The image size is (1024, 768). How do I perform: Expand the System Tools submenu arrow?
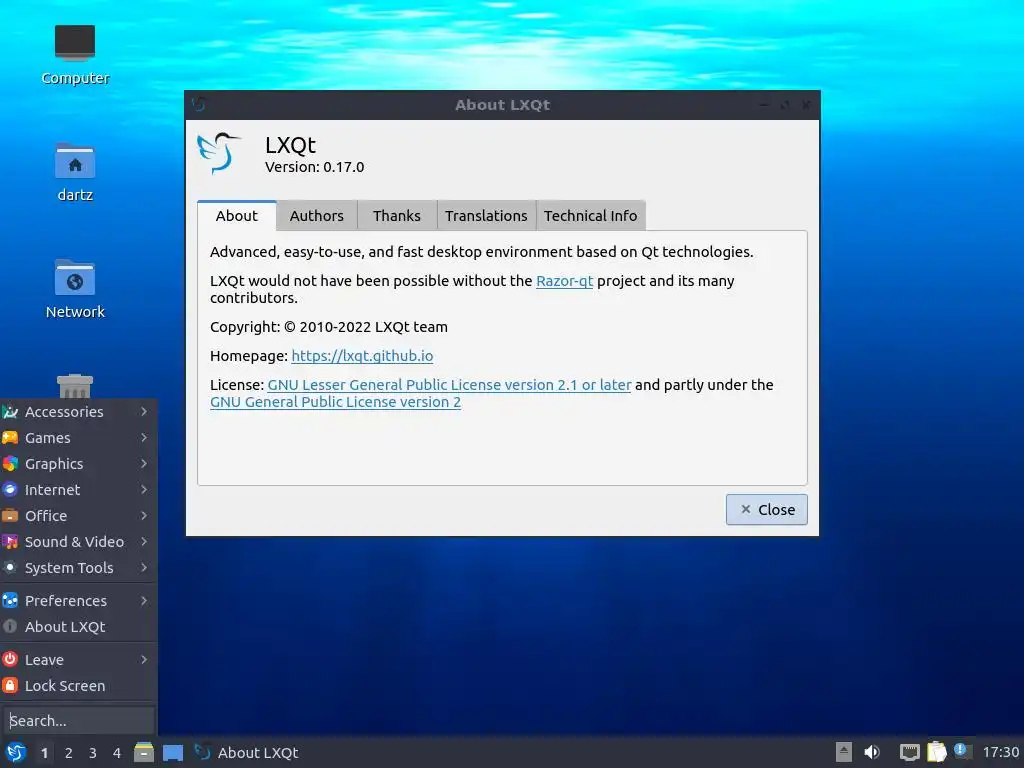(144, 568)
